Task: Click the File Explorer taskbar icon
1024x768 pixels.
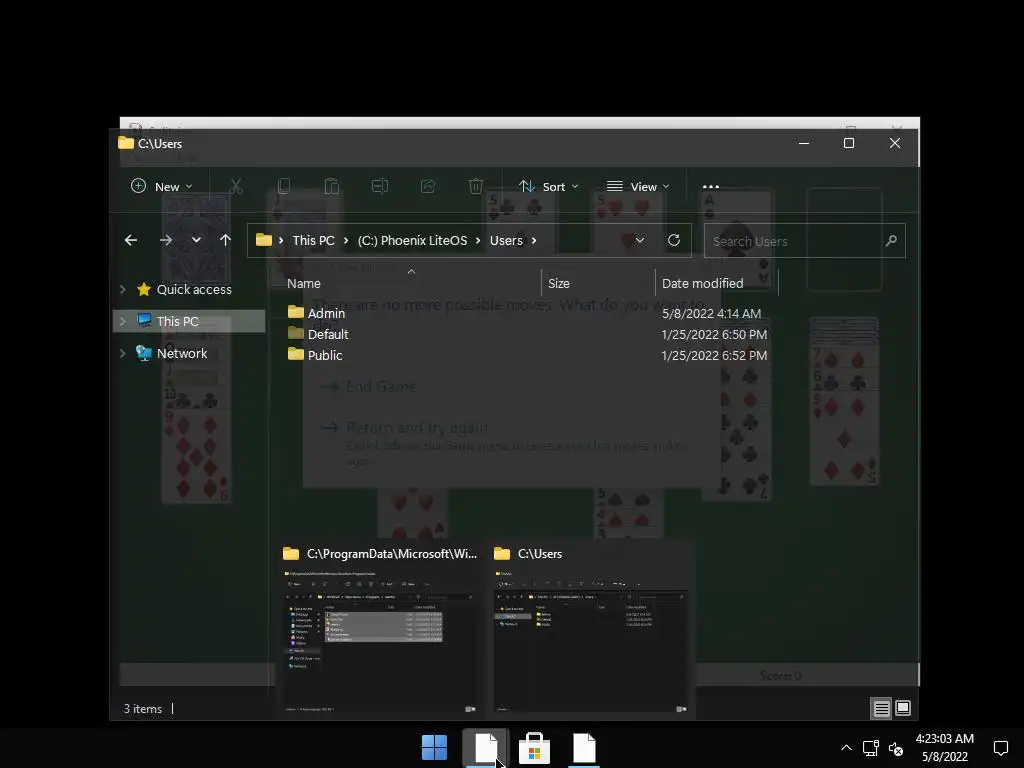Action: point(485,748)
